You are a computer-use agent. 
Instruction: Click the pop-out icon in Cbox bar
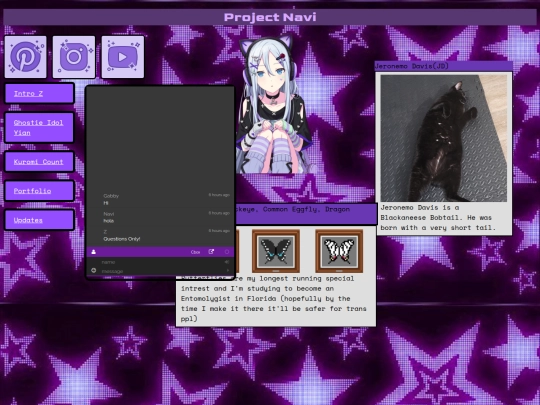pos(211,252)
